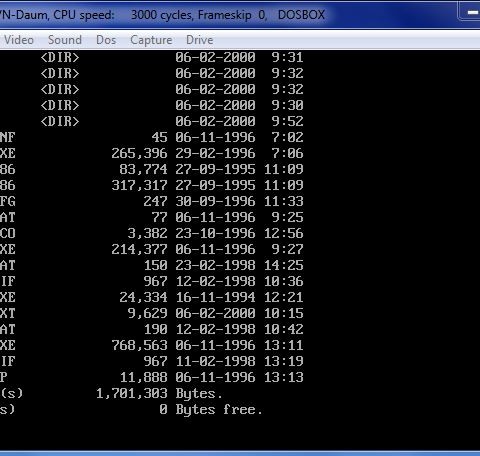Click the total '1,701,303 Bytes.'

pyautogui.click(x=159, y=394)
